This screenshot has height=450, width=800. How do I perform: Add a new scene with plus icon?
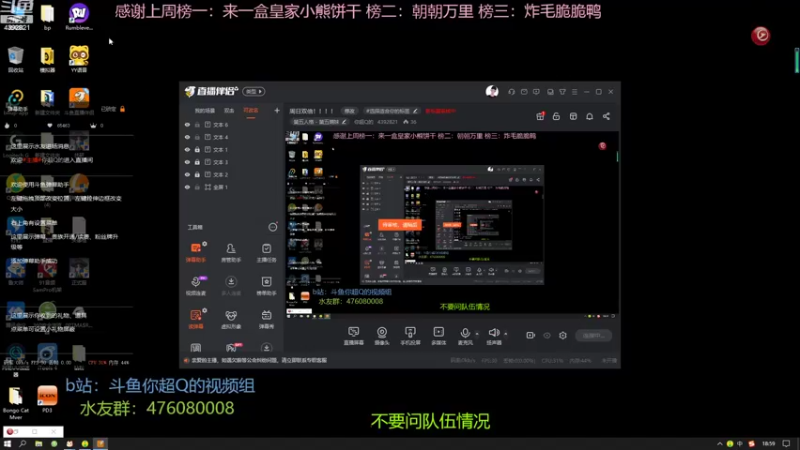(x=277, y=110)
